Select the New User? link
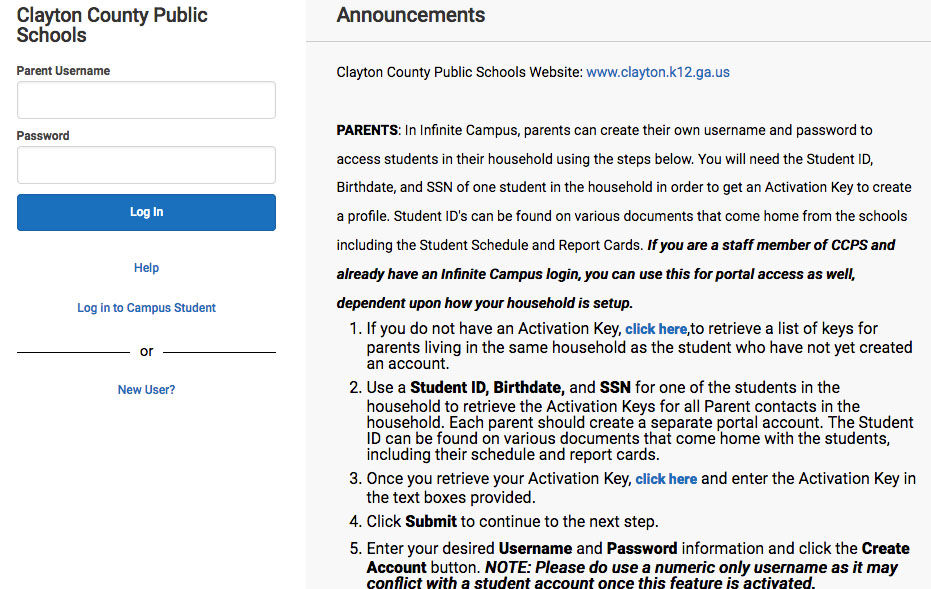This screenshot has width=931, height=589. coord(146,390)
